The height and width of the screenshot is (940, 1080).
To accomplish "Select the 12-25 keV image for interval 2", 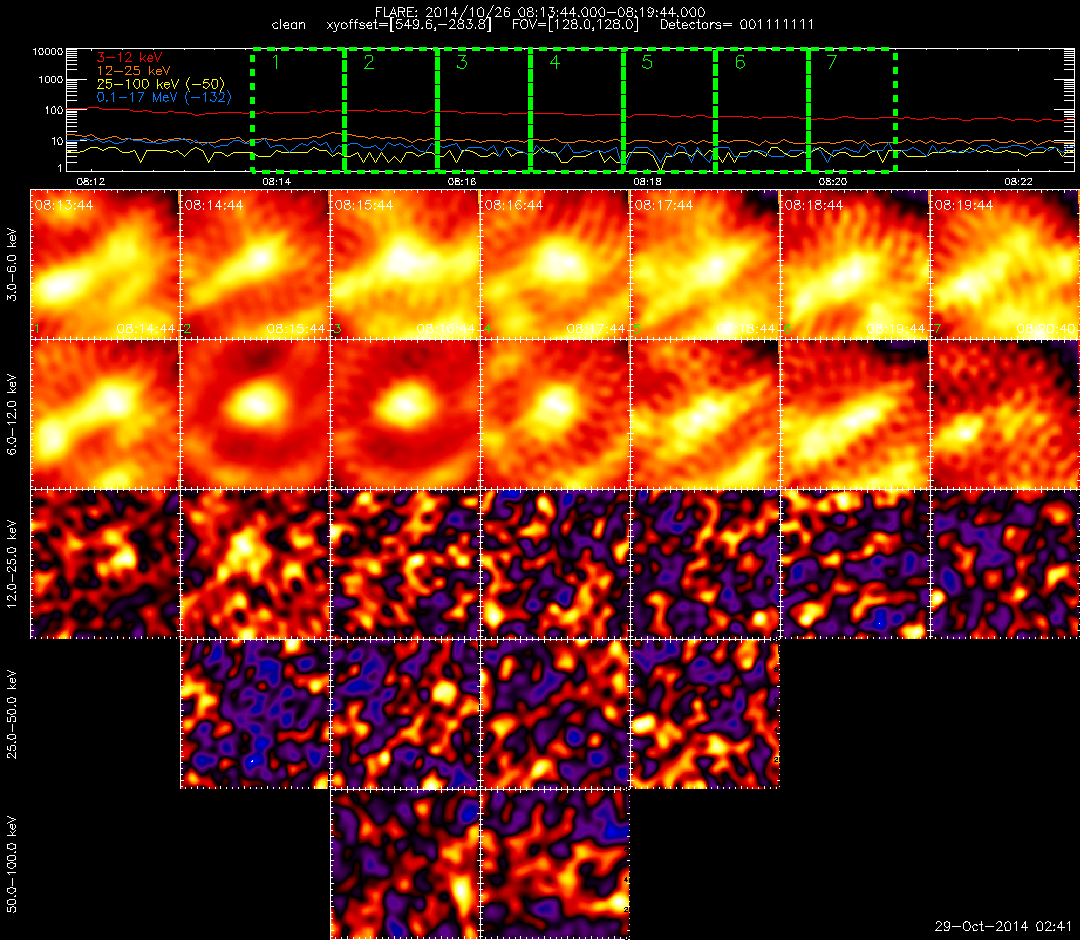I will pyautogui.click(x=255, y=564).
